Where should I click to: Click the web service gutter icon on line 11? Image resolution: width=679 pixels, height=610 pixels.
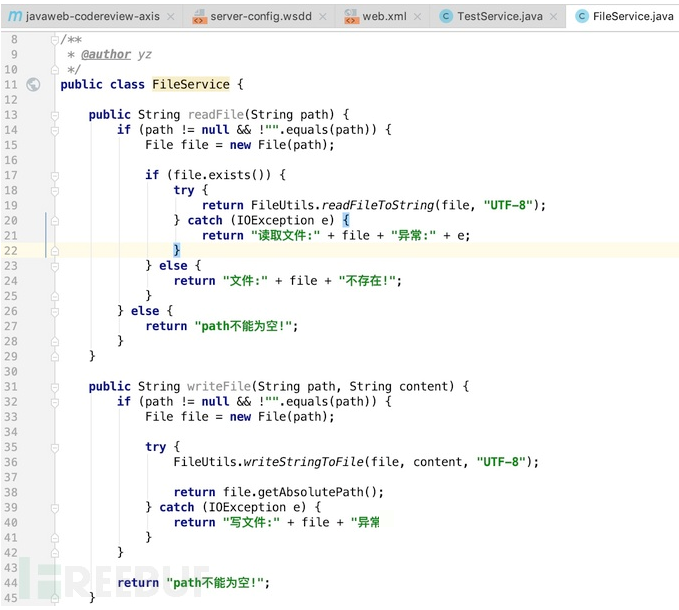33,84
